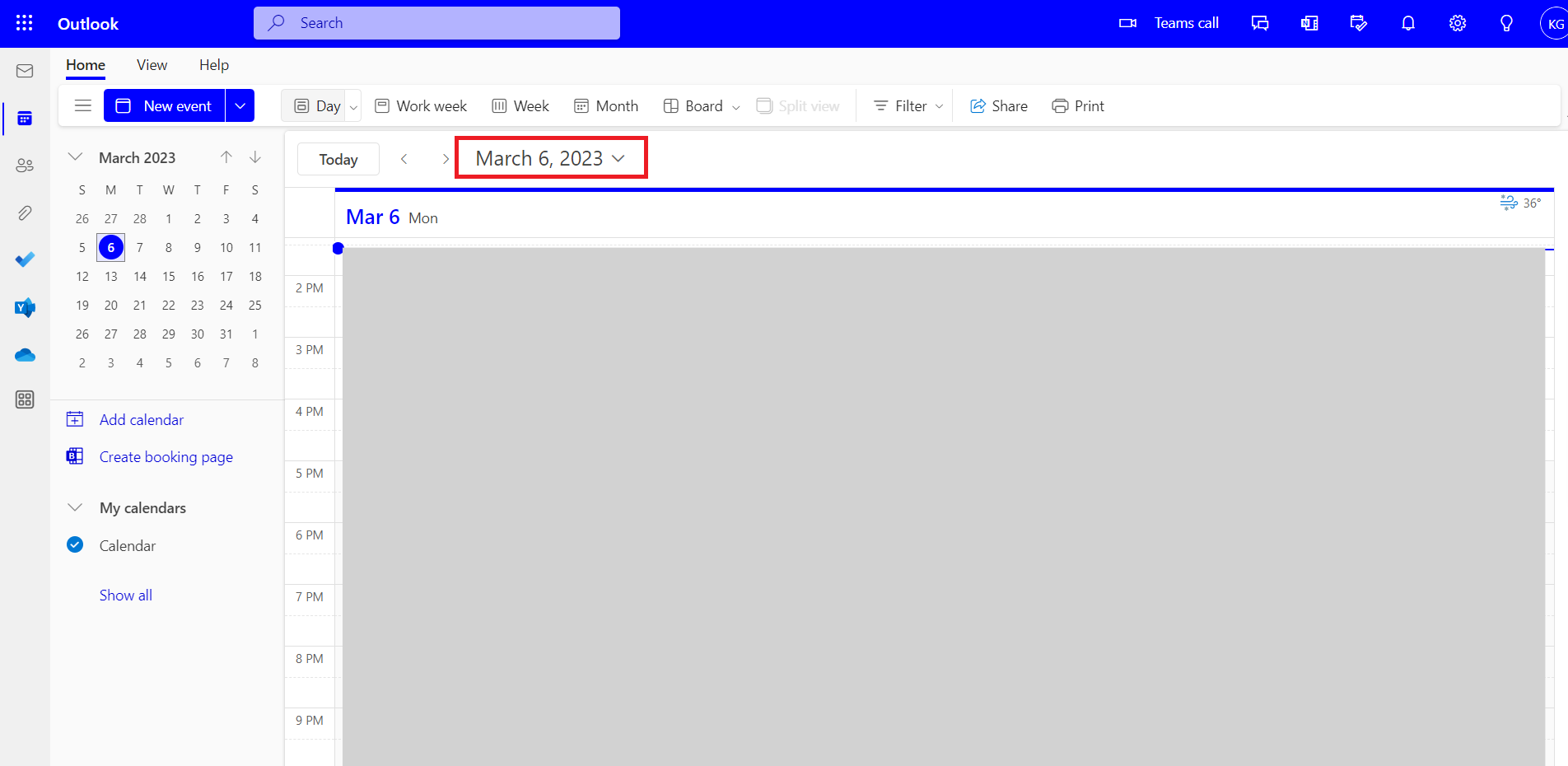This screenshot has height=766, width=1568.
Task: Go to the next day
Action: 446,159
